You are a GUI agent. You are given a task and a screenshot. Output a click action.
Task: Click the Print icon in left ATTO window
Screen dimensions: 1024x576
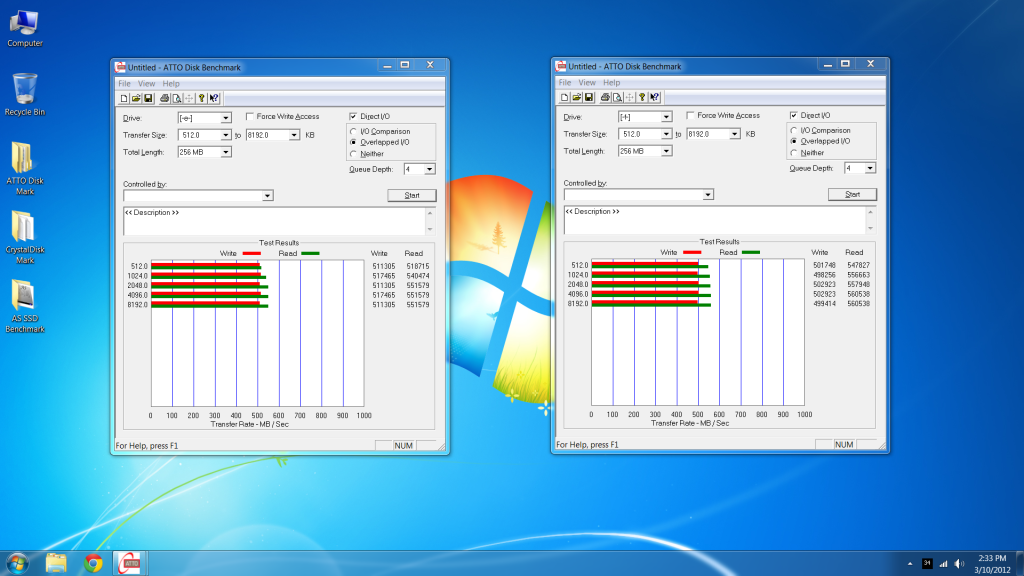pyautogui.click(x=165, y=98)
